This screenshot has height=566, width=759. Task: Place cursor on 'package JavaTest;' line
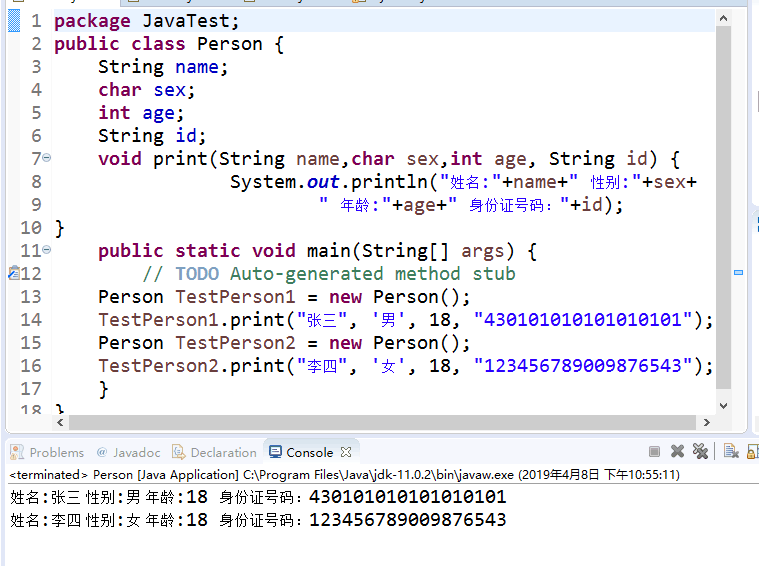click(146, 21)
